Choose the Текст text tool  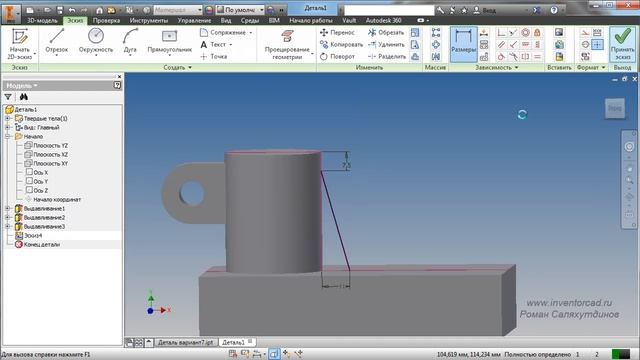(216, 44)
